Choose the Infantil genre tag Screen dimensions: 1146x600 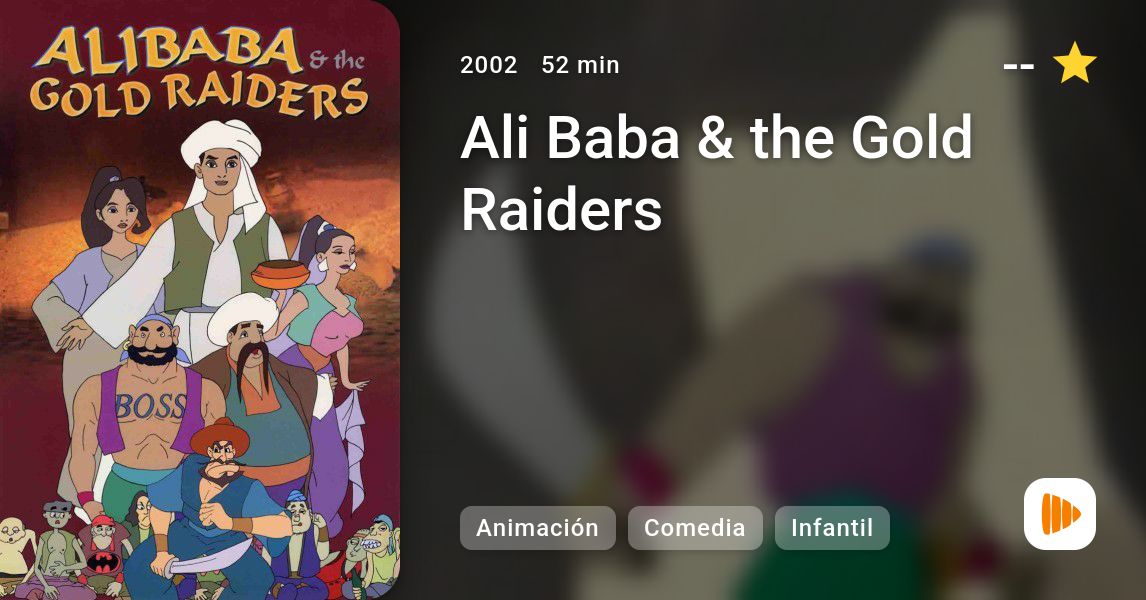[832, 528]
